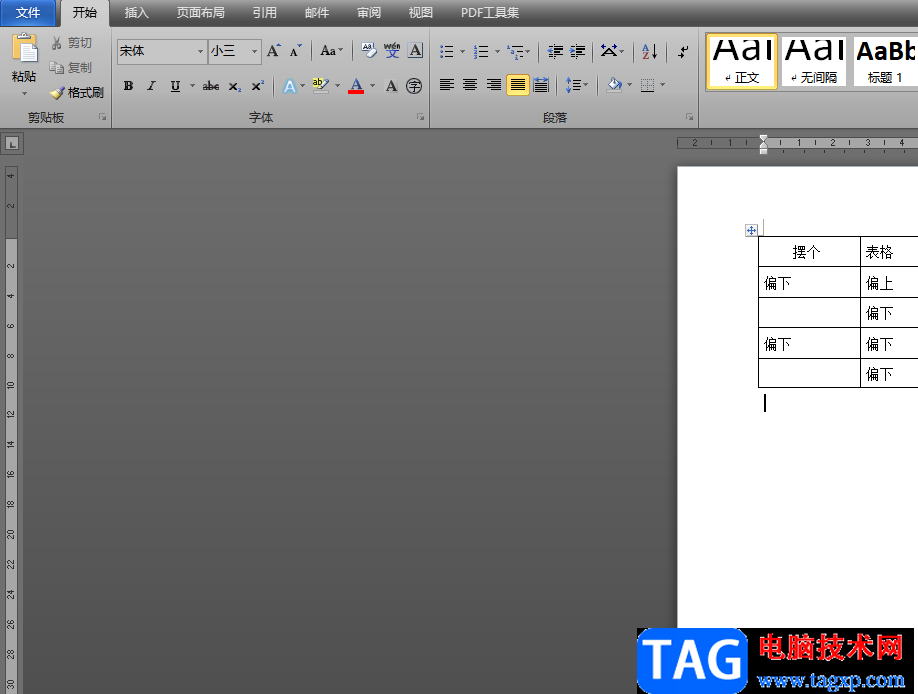
Task: Click the tab selector at ruler corner
Action: click(x=12, y=143)
